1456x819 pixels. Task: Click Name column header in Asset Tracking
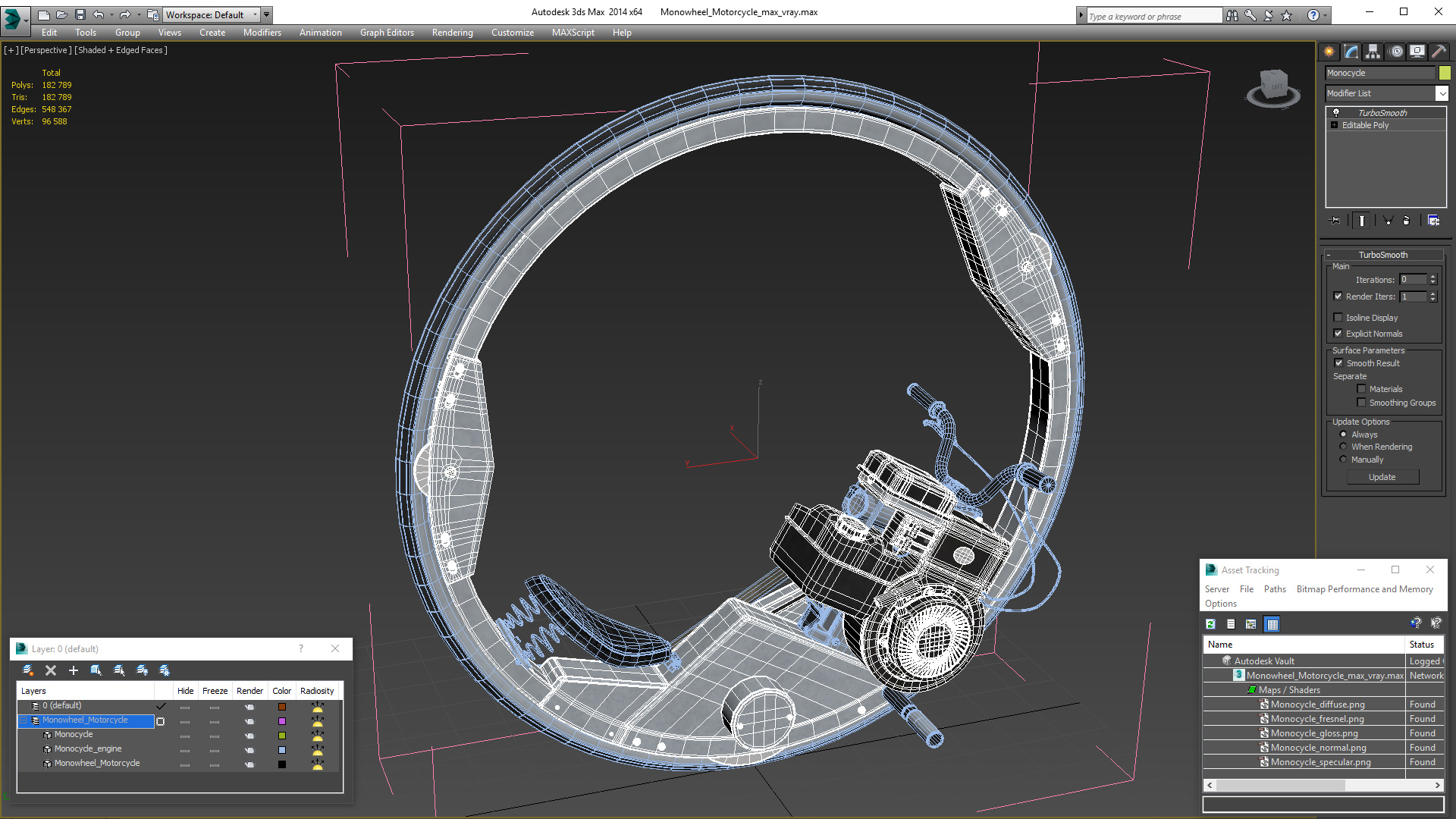click(1304, 645)
